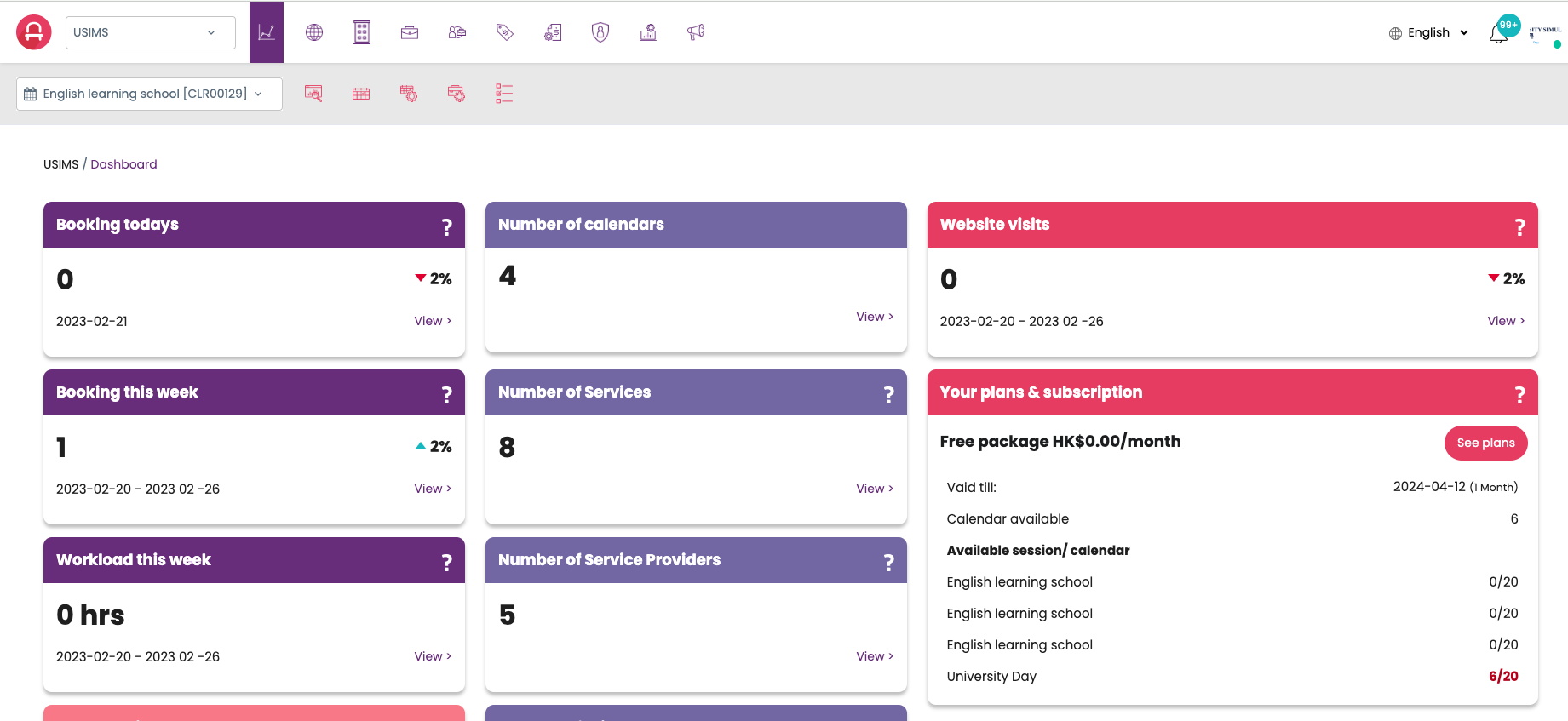Click View link in Number of Services card
This screenshot has width=1568, height=721.
[875, 489]
